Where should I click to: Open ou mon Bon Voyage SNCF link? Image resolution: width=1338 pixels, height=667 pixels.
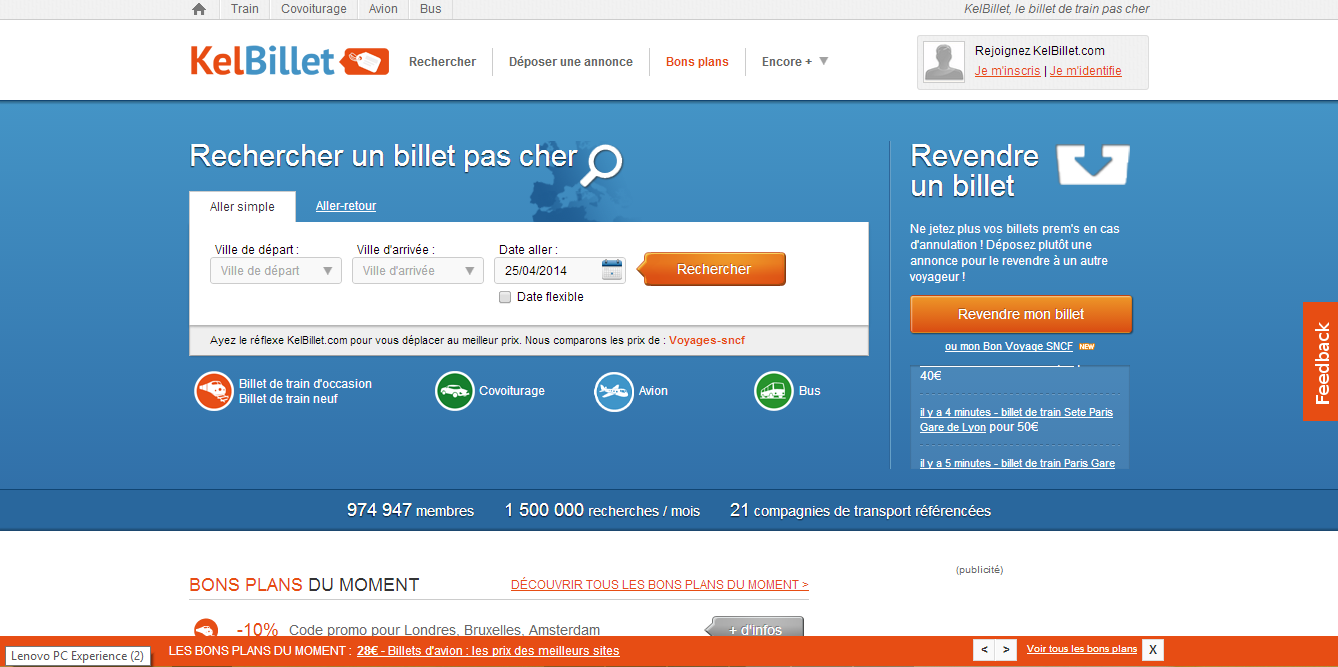click(x=1009, y=347)
